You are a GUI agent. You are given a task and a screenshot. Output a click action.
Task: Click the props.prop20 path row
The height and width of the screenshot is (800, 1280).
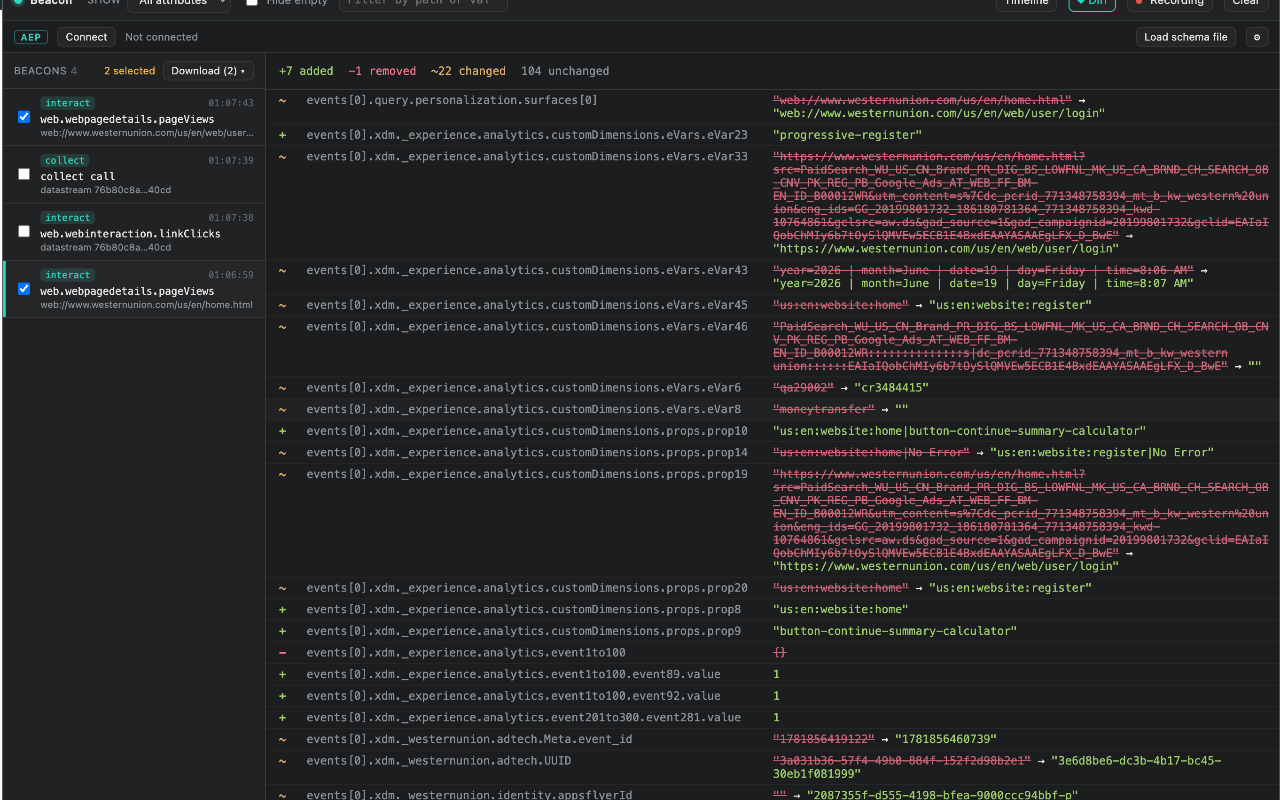pyautogui.click(x=527, y=588)
